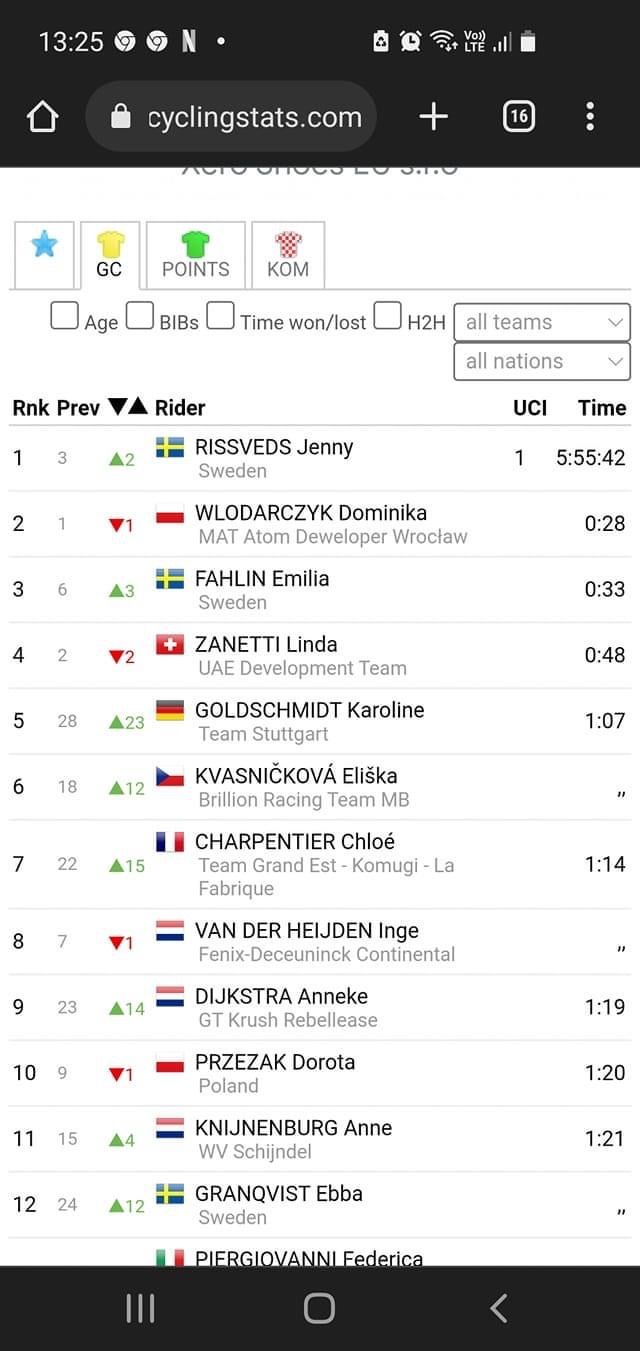640x1351 pixels.
Task: Expand the all teams dropdown
Action: click(542, 322)
